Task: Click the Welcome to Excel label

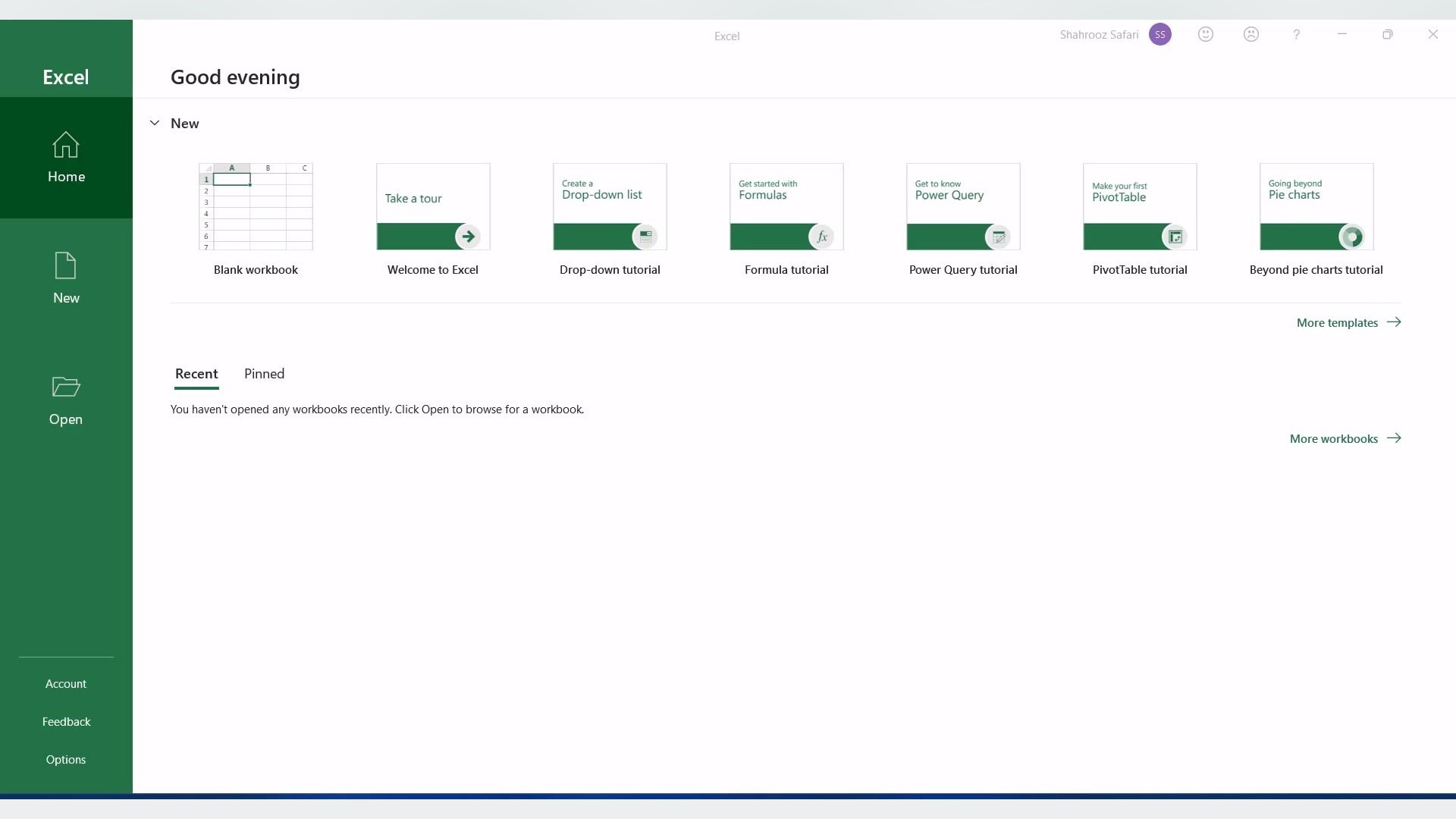Action: [x=433, y=270]
